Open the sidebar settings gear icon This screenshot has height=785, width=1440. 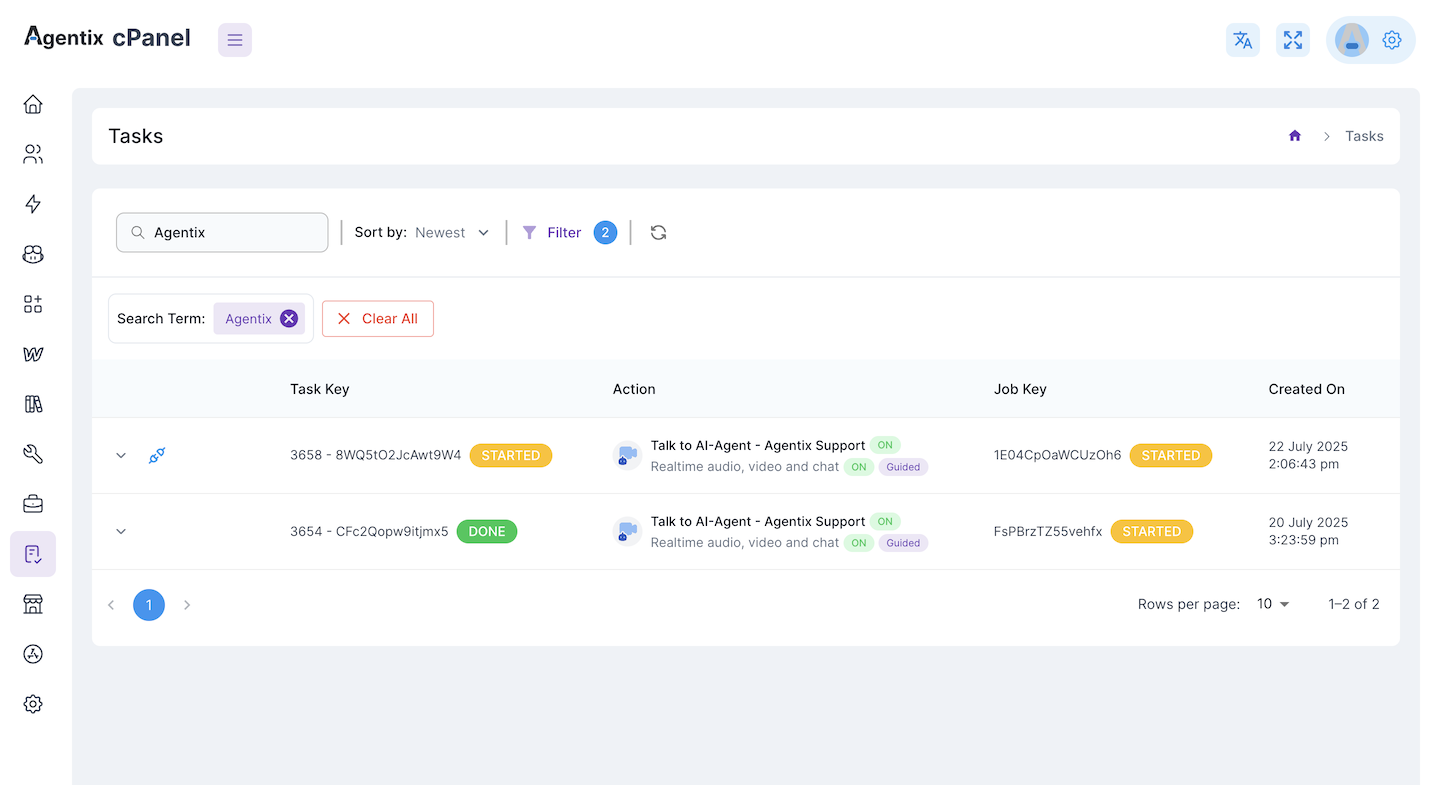[x=33, y=704]
